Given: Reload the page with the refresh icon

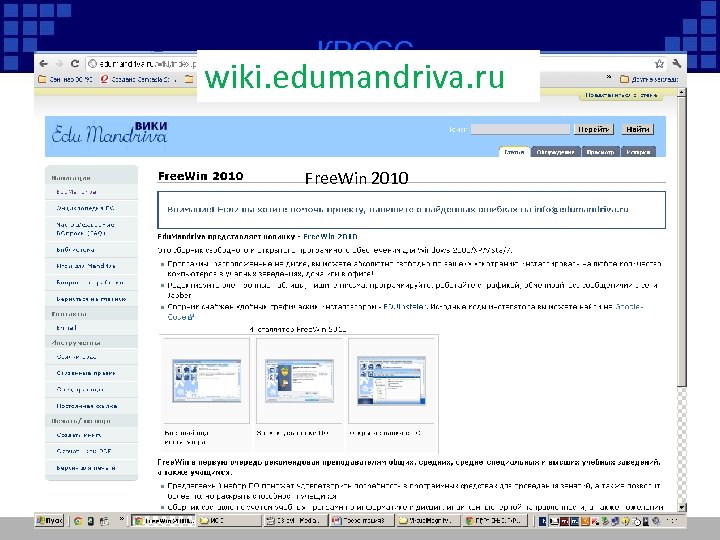Looking at the screenshot, I should 75,63.
